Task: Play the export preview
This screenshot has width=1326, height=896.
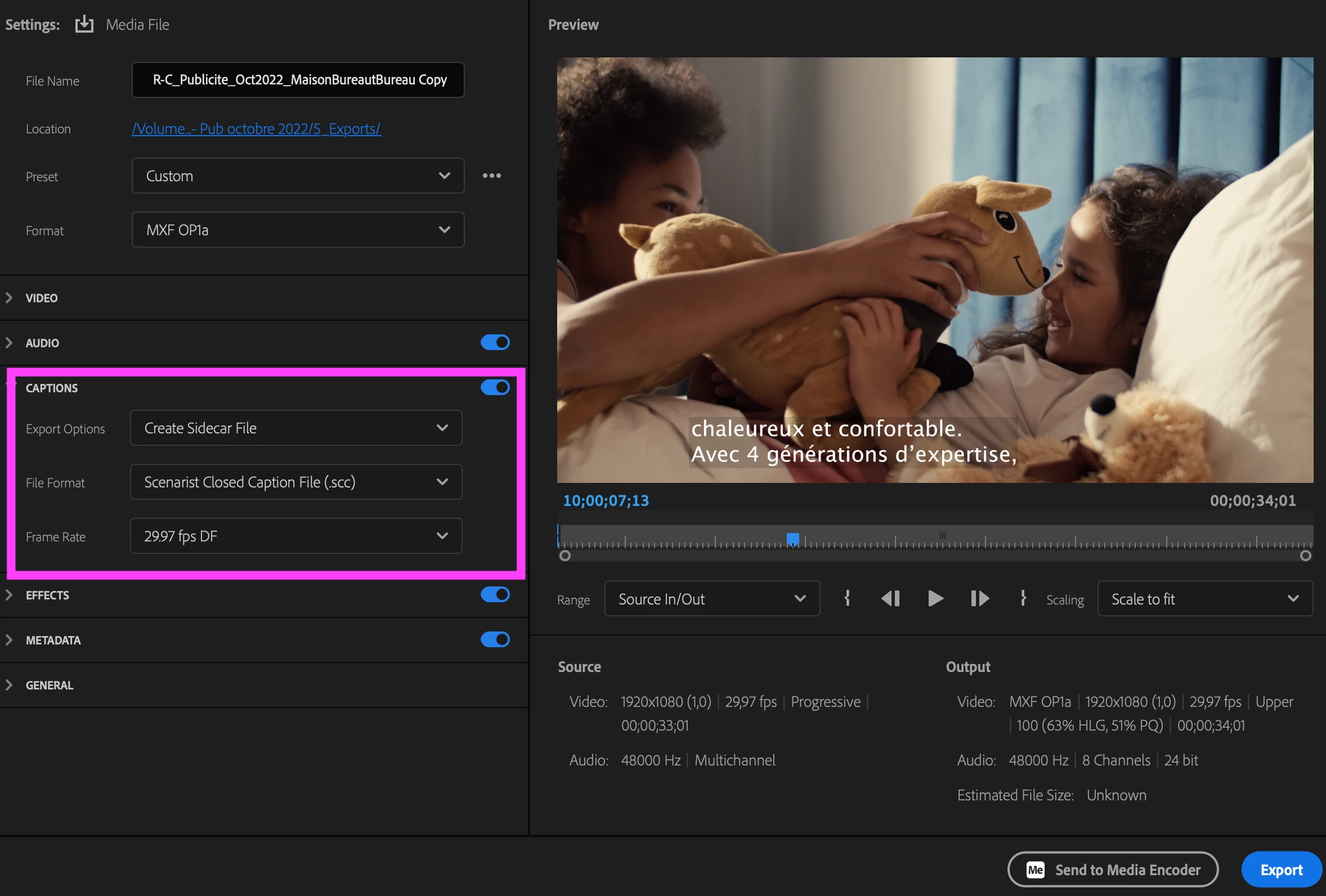Action: 935,598
